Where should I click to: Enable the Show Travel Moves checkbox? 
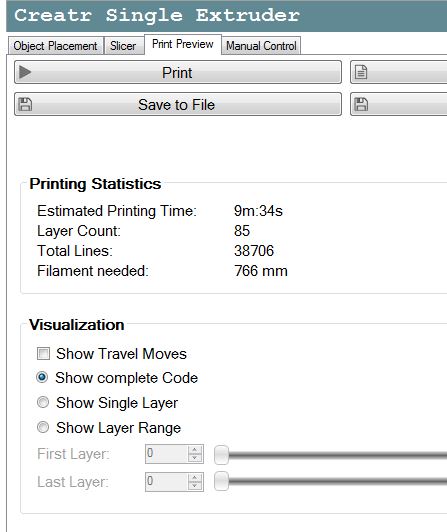pos(43,354)
